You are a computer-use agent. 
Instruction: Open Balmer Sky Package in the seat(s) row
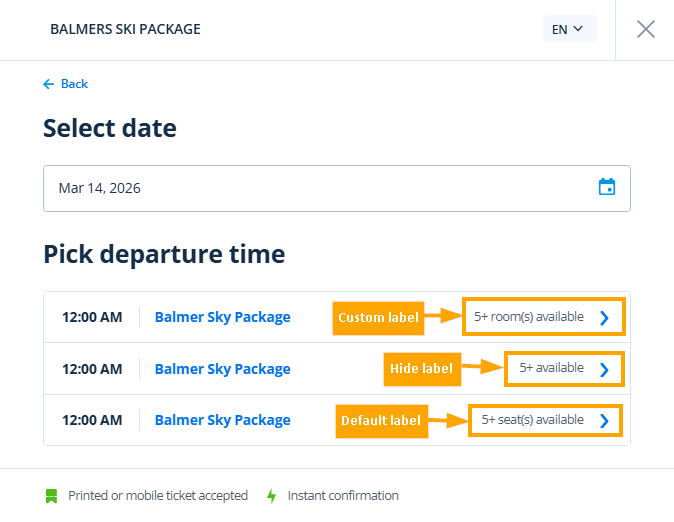222,420
